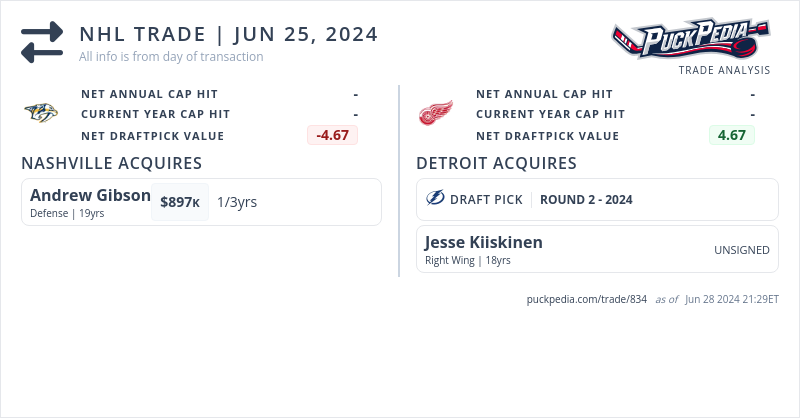Image resolution: width=800 pixels, height=418 pixels.
Task: Click the Detroit Acquires heading
Action: pyautogui.click(x=496, y=163)
